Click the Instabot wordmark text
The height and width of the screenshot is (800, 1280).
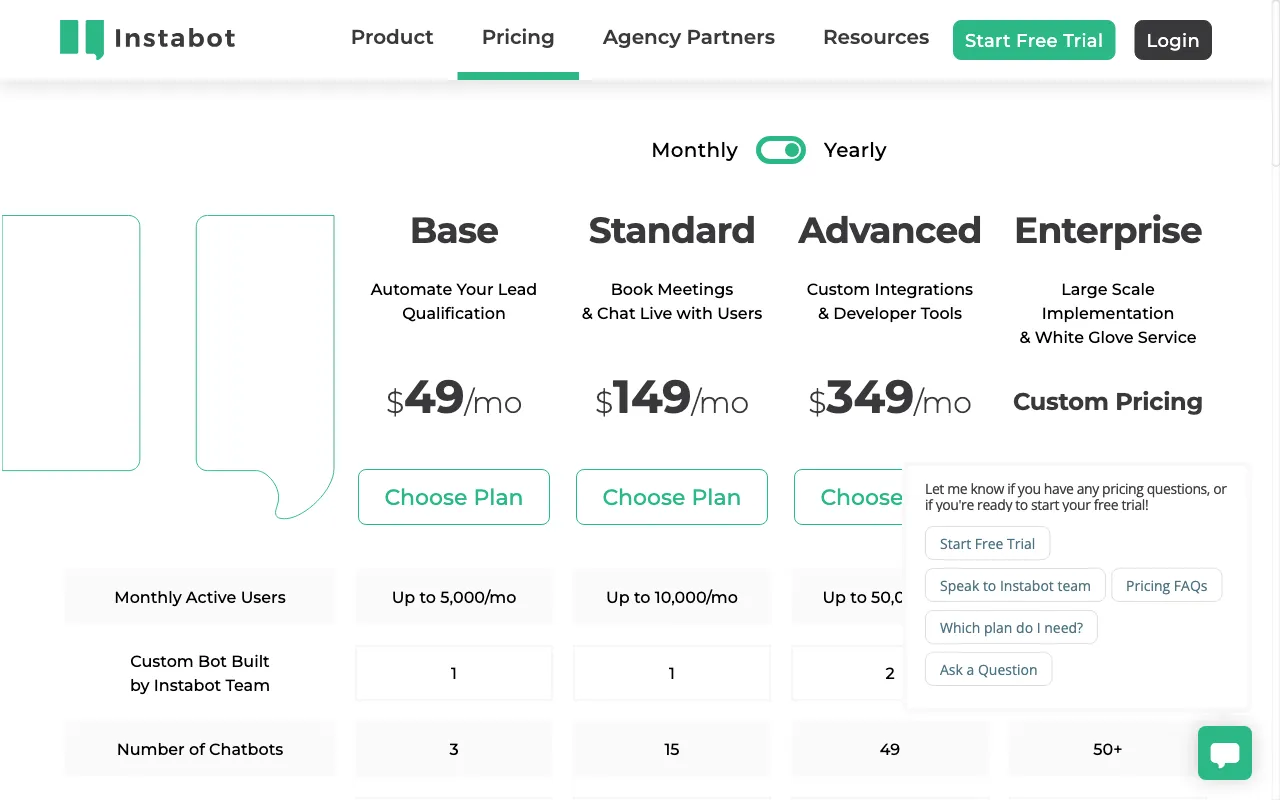click(x=175, y=39)
